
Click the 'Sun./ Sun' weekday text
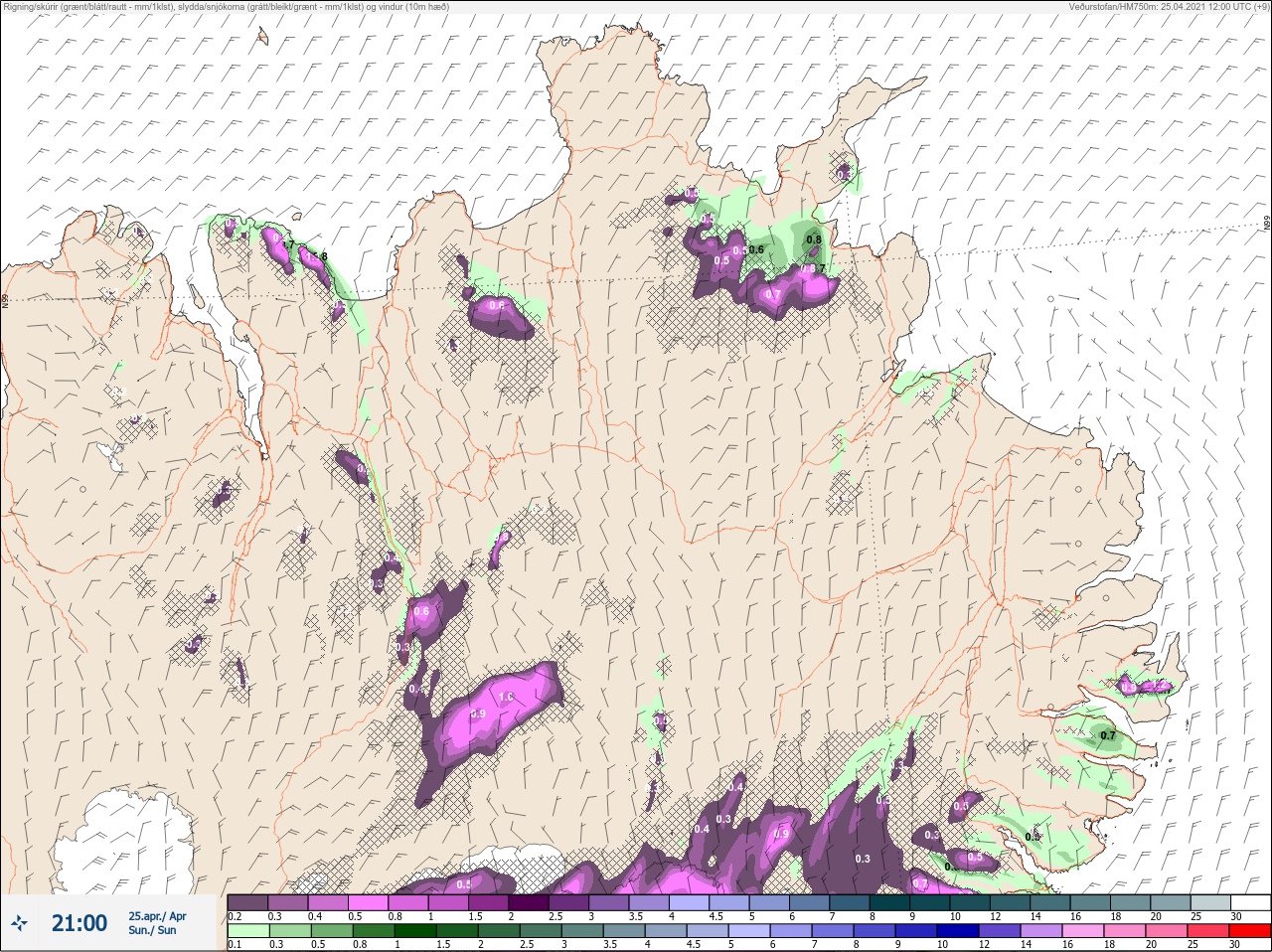point(152,930)
